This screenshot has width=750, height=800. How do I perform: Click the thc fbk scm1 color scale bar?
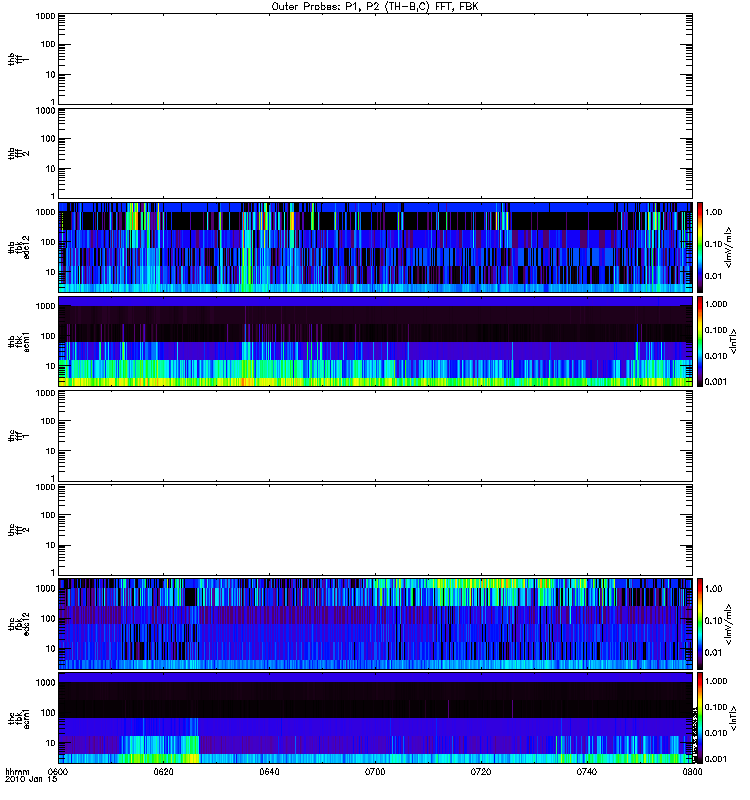699,718
